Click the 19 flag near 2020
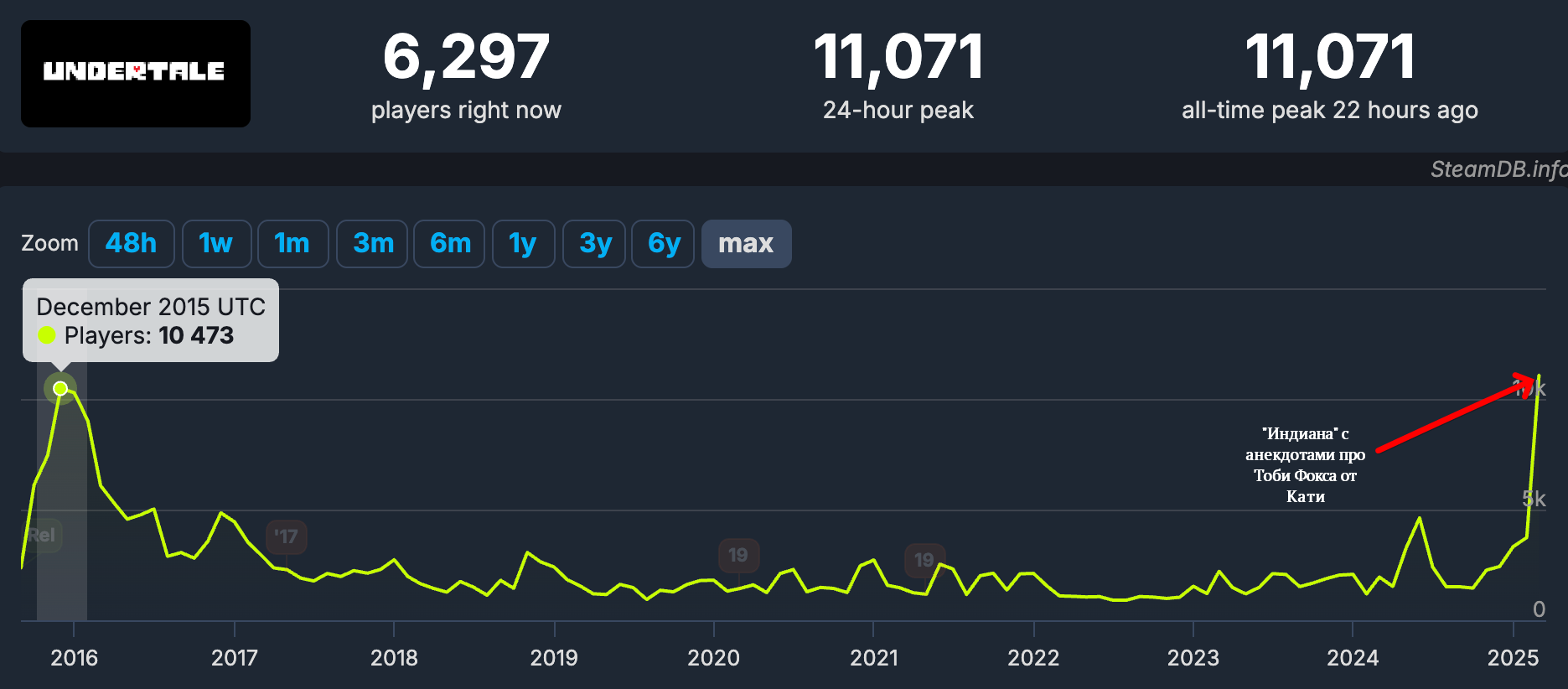This screenshot has width=1568, height=689. 738,555
